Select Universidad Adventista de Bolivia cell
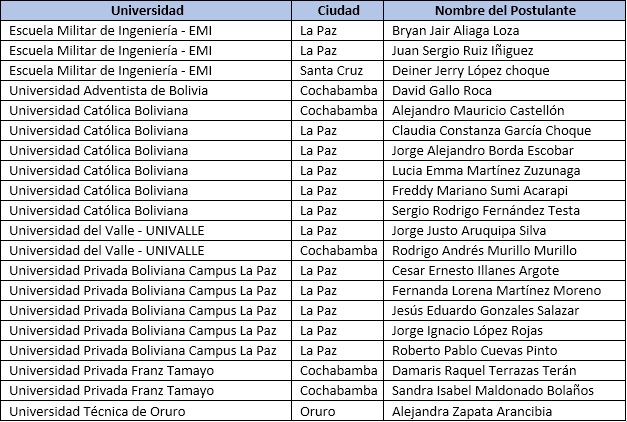627x422 pixels. [146, 91]
